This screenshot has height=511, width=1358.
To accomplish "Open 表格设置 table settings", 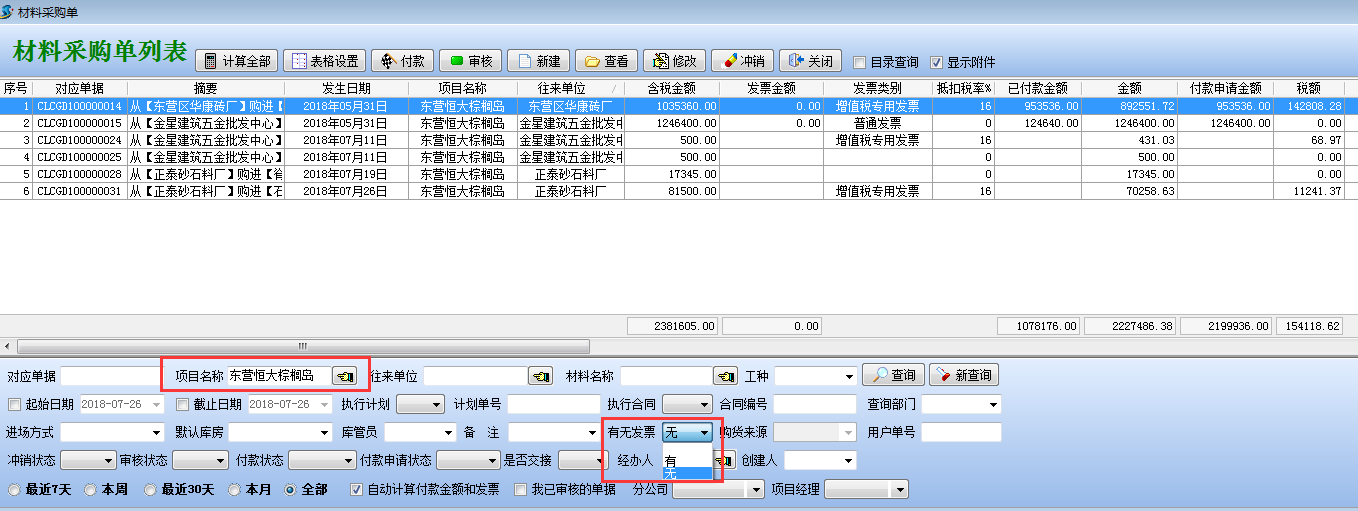I will click(325, 61).
